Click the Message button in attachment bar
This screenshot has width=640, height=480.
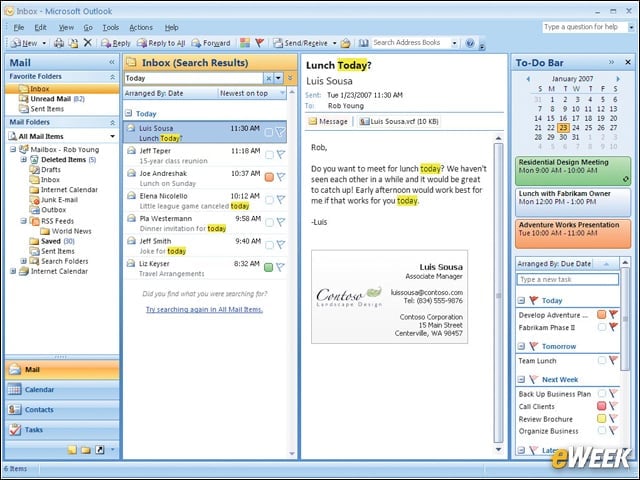pos(329,121)
